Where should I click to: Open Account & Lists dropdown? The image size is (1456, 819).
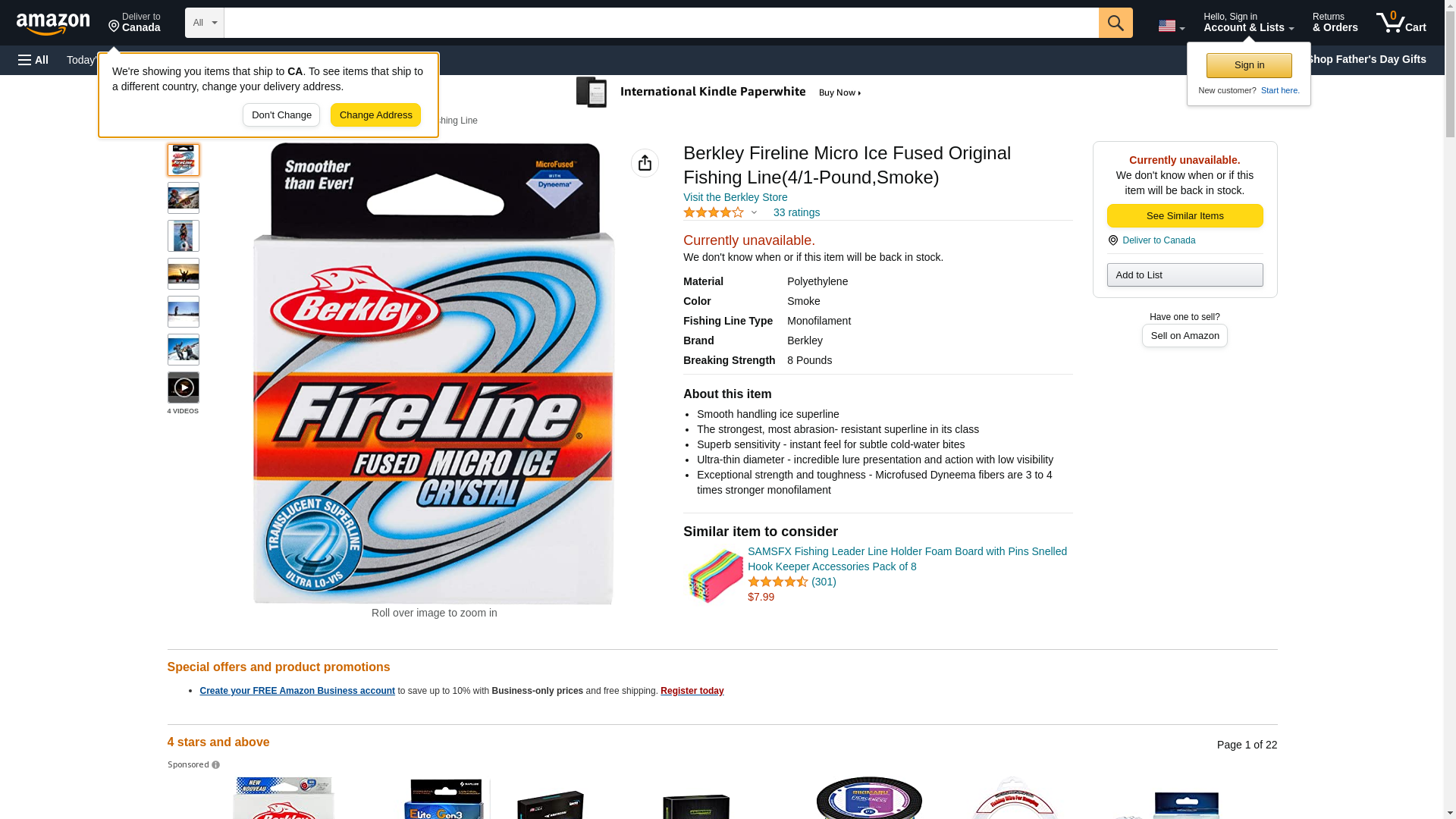point(1248,23)
